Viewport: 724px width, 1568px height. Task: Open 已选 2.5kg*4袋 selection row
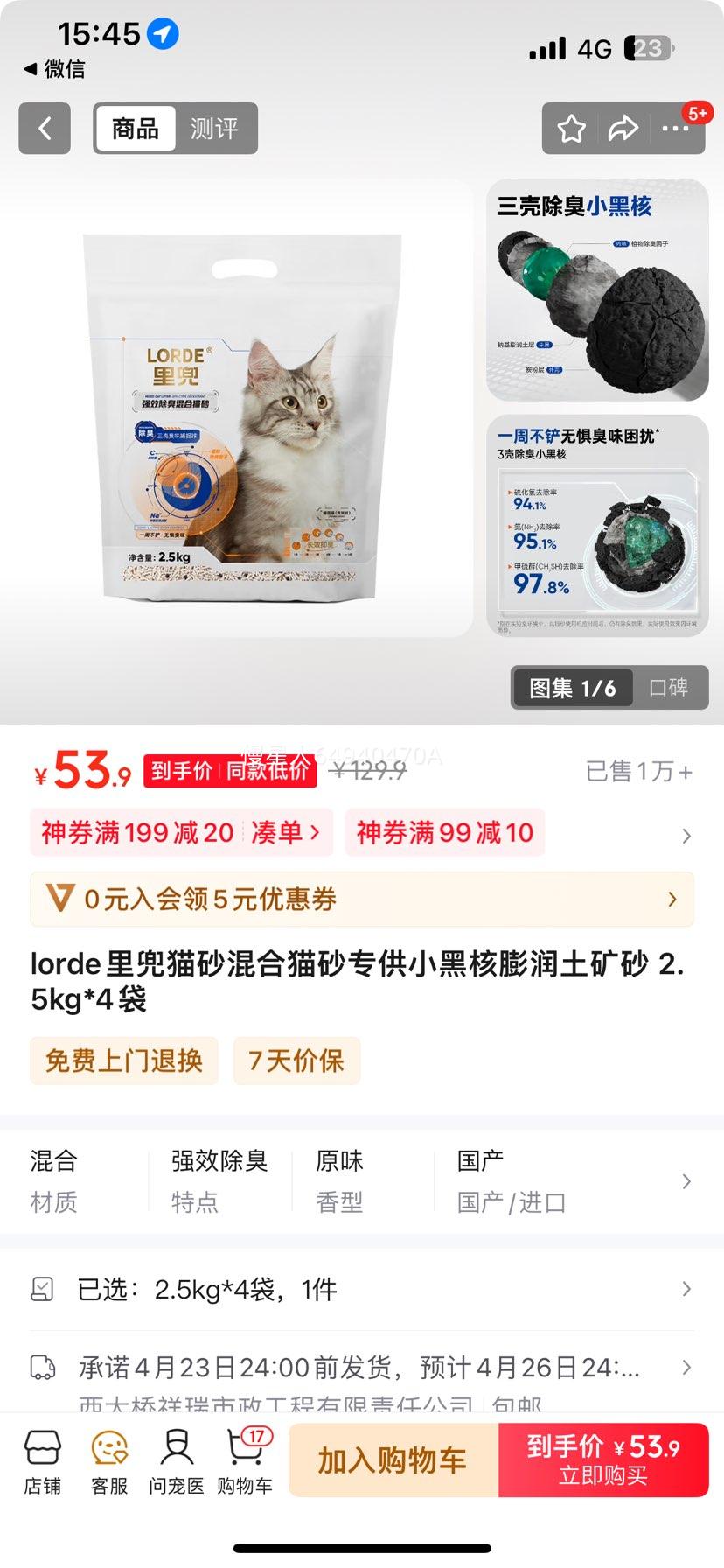point(362,1289)
